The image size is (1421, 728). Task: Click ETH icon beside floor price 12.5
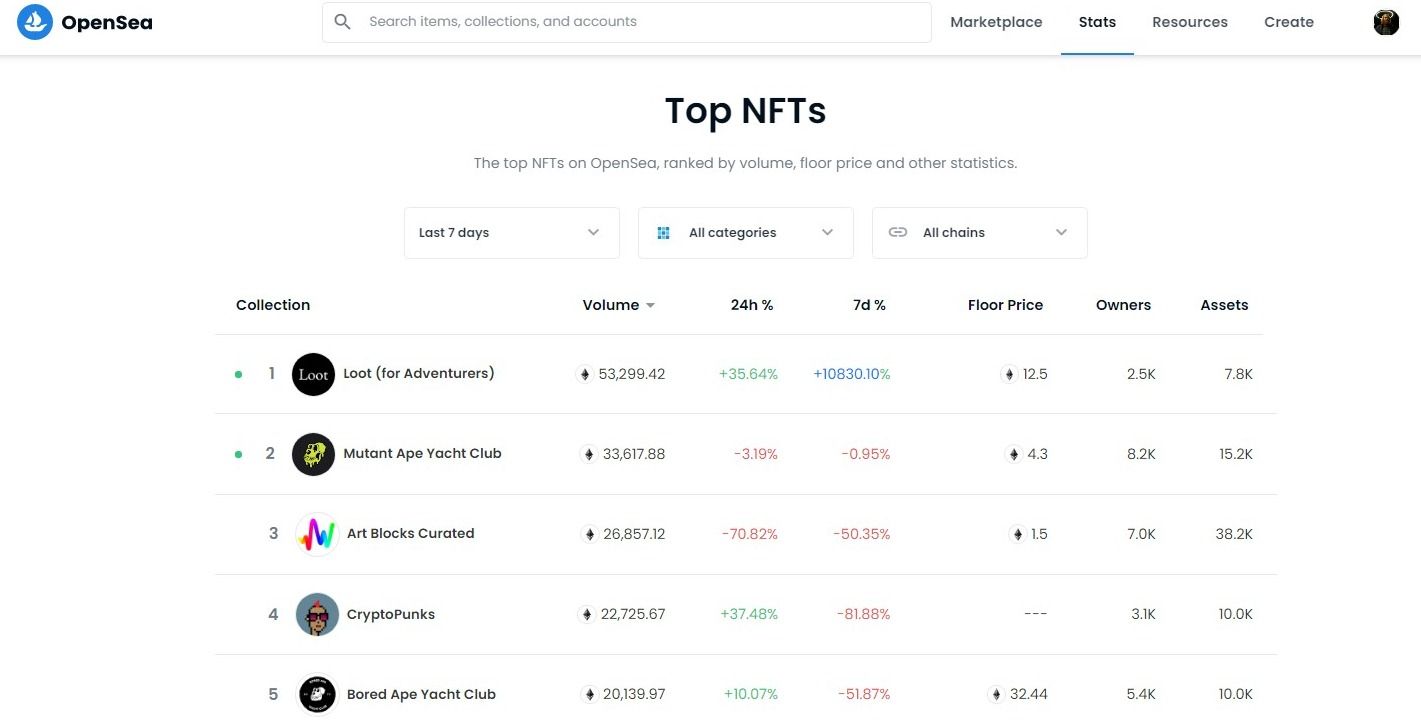click(x=1009, y=374)
